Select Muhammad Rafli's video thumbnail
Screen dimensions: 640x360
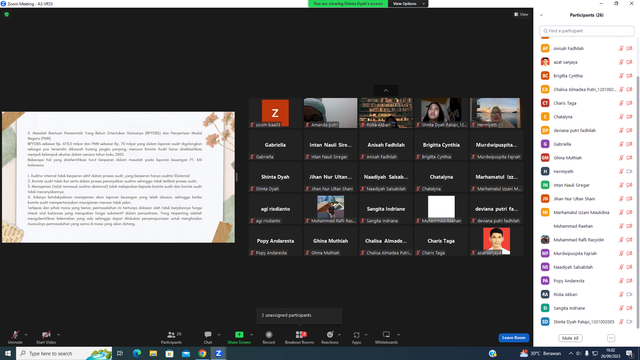330,209
